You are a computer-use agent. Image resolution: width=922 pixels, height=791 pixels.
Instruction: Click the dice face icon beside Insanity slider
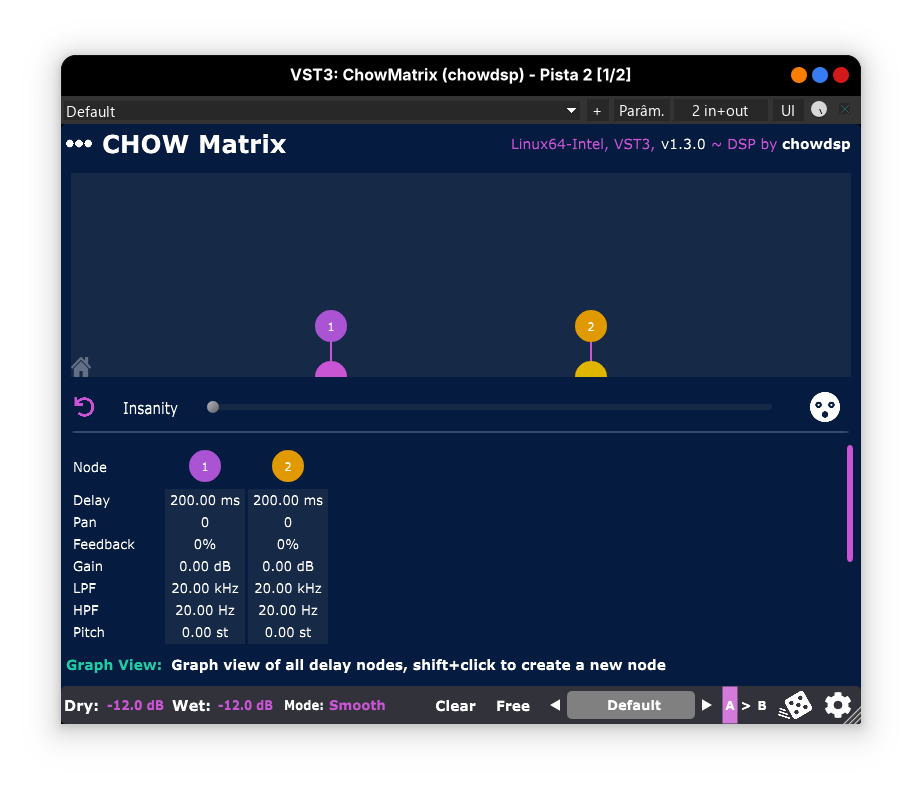click(824, 407)
